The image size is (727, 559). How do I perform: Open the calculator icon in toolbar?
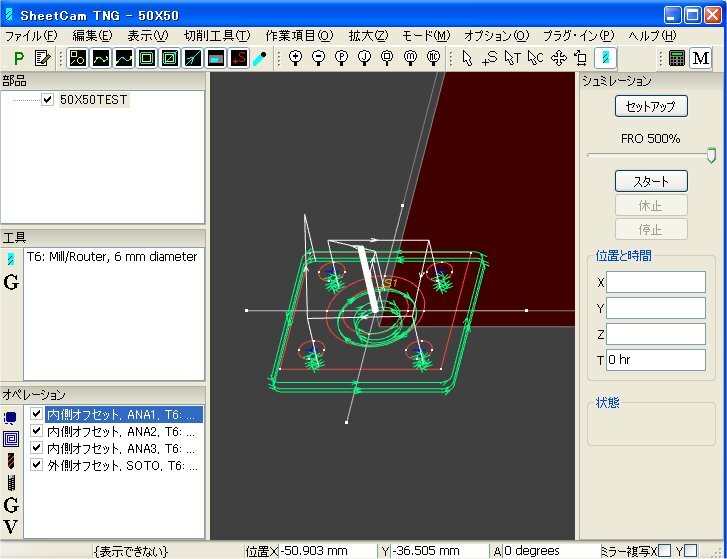point(677,58)
